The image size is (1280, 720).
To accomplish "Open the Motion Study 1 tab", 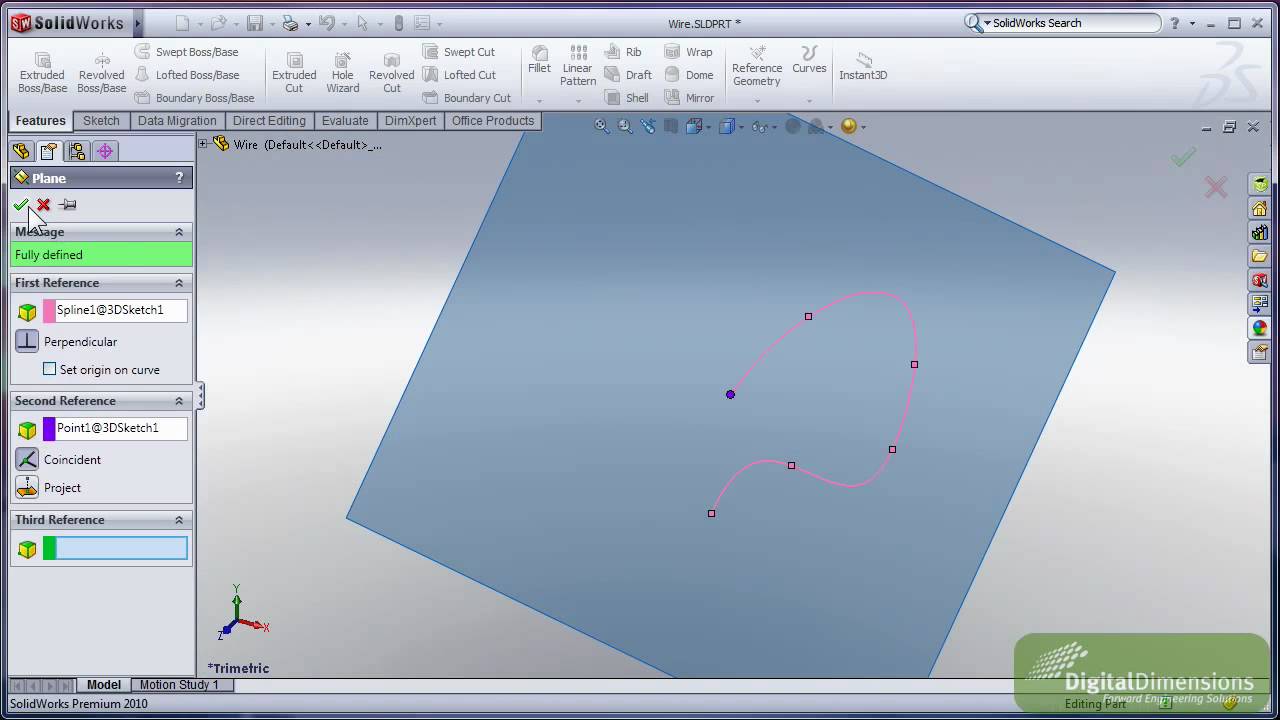I will [x=179, y=685].
